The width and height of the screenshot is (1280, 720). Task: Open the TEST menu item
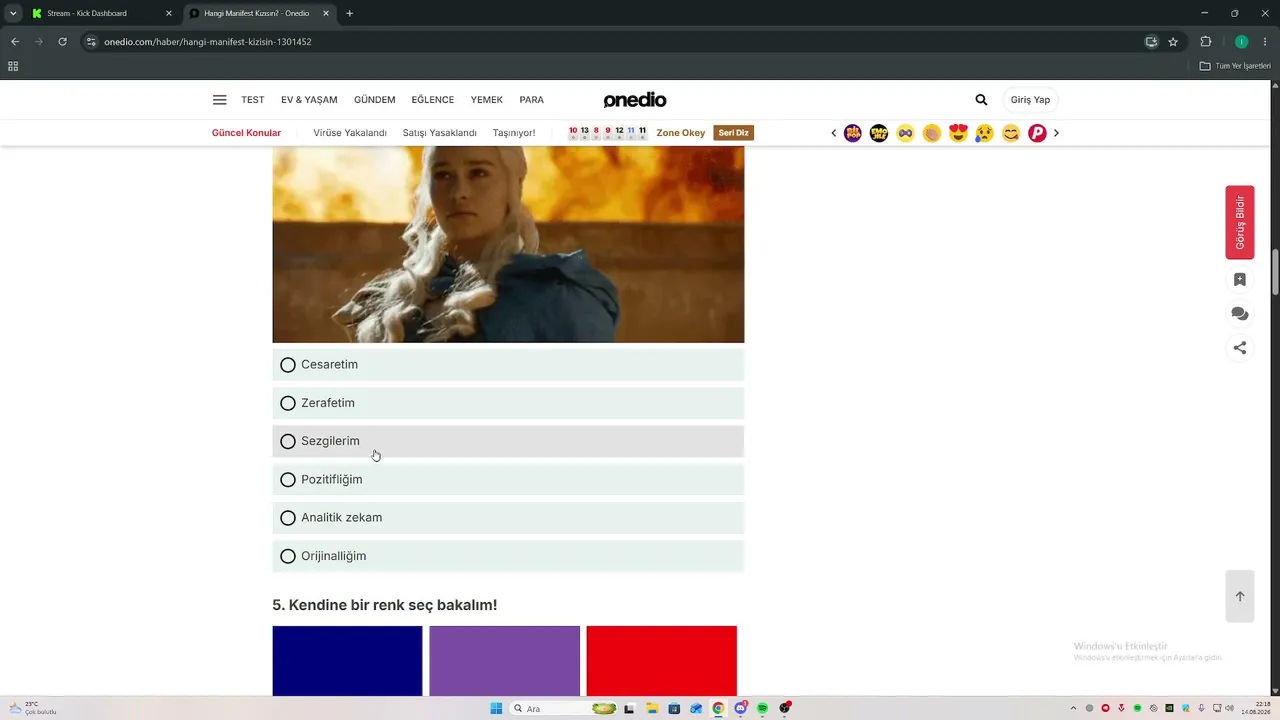(x=253, y=100)
